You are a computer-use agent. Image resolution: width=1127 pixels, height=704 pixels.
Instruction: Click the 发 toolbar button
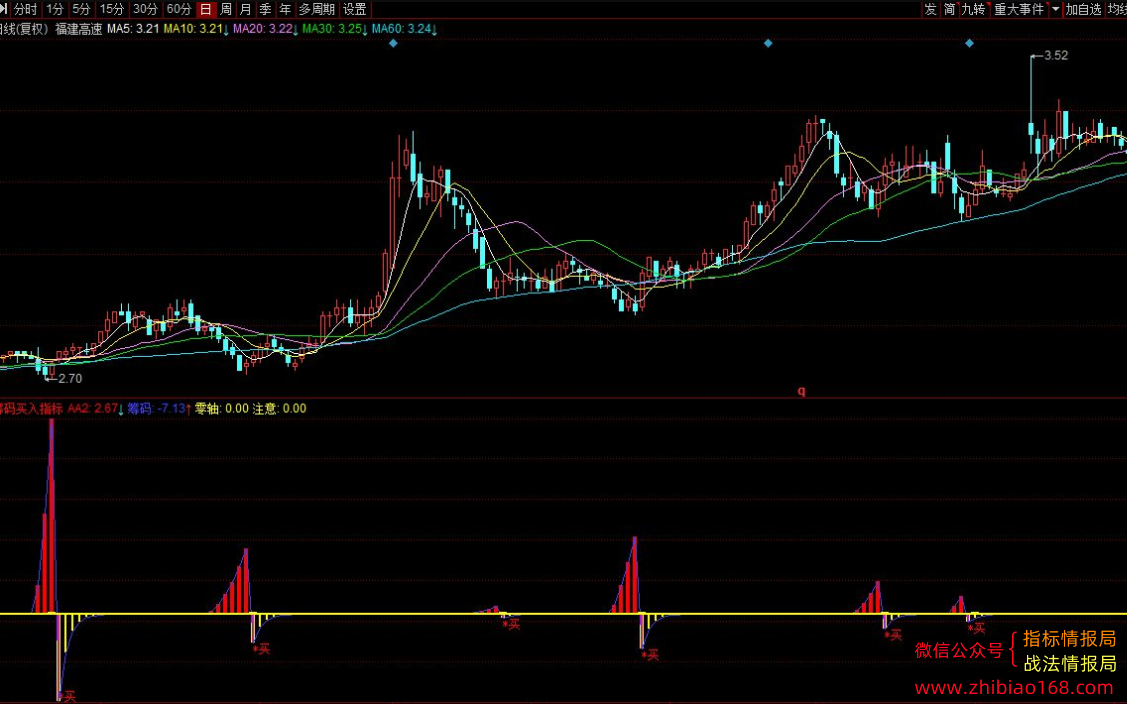tap(931, 9)
